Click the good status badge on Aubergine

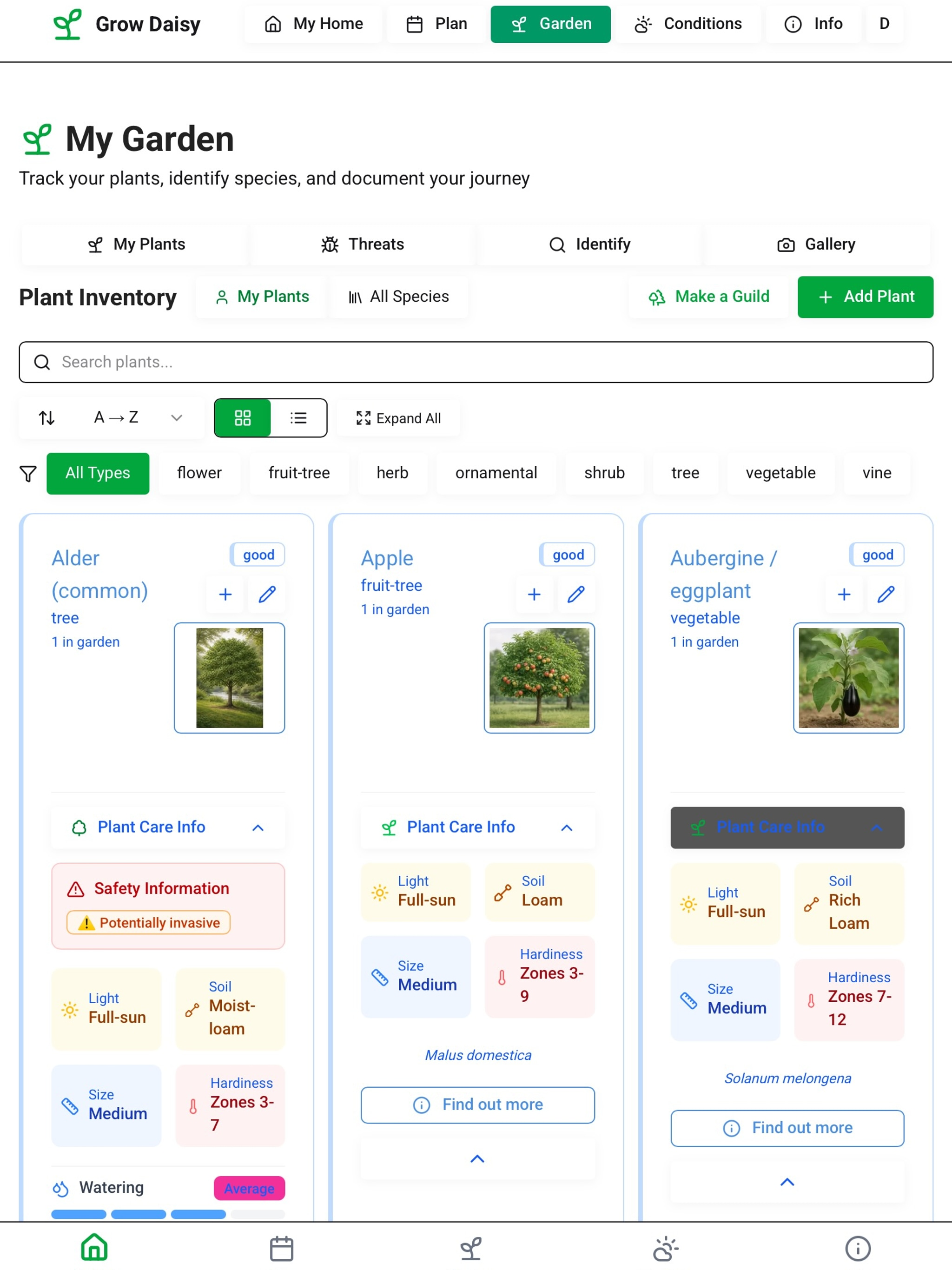pyautogui.click(x=877, y=555)
